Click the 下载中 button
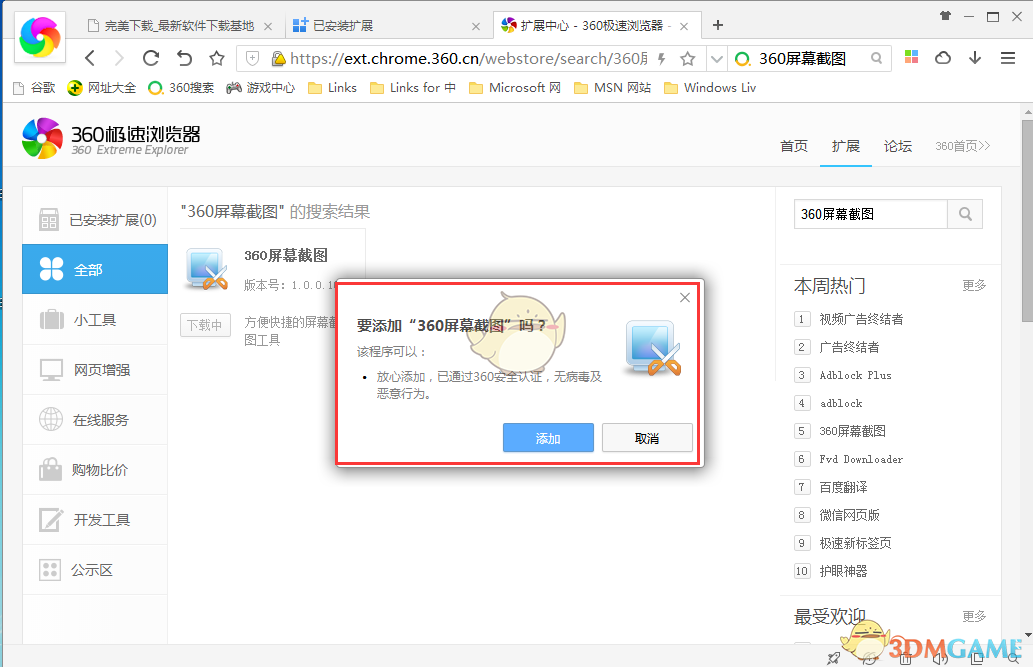 206,325
